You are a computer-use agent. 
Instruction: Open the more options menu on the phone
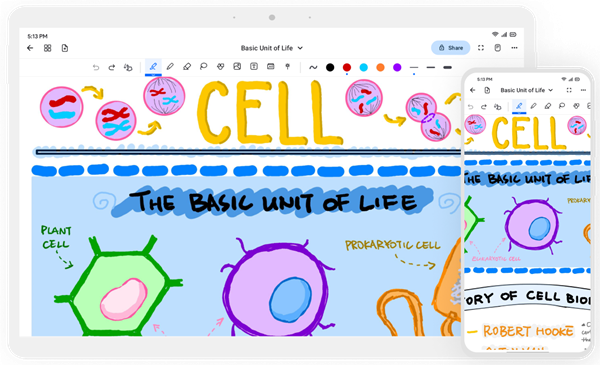583,90
